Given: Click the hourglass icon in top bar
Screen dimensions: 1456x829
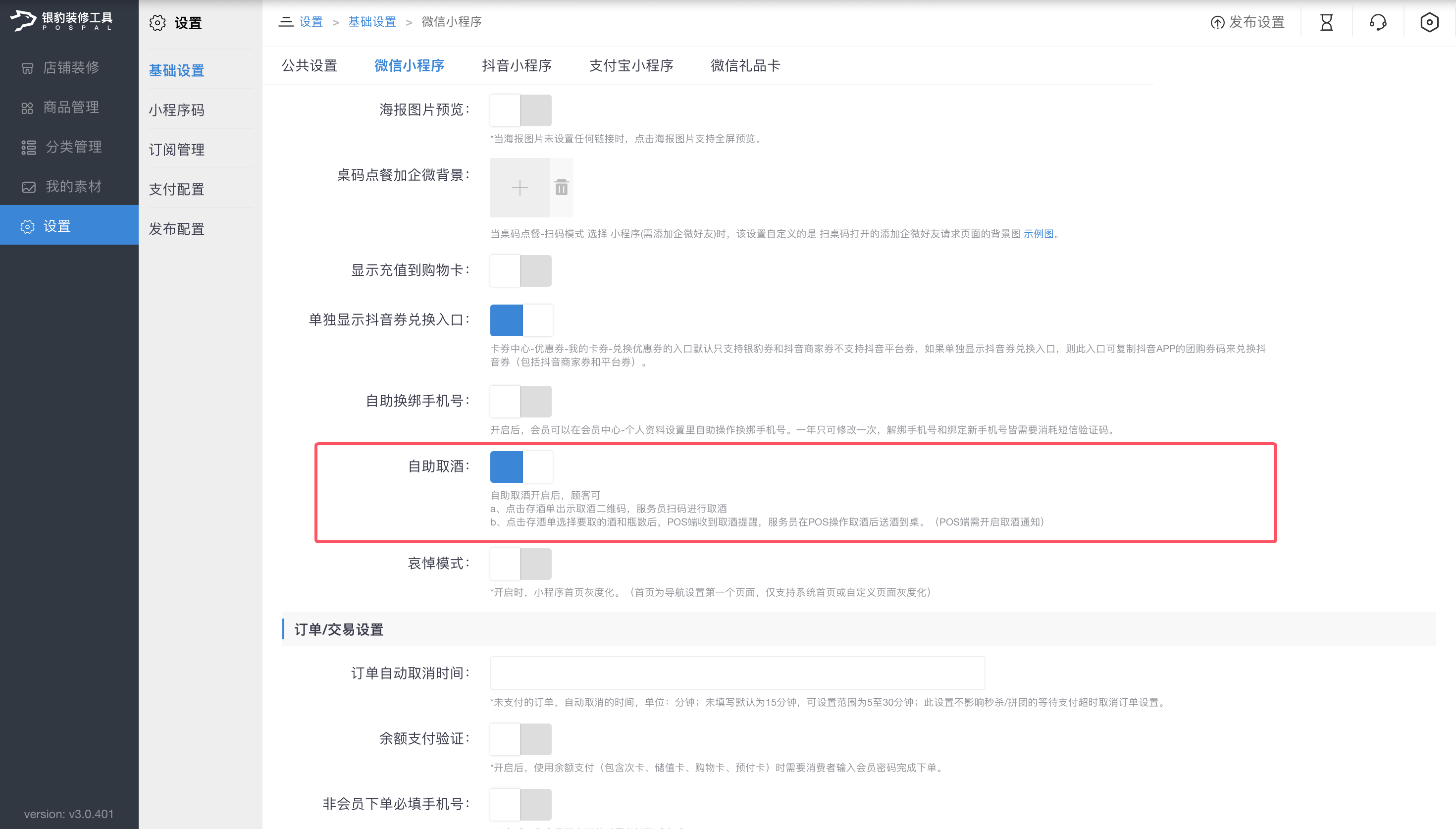Looking at the screenshot, I should pyautogui.click(x=1326, y=23).
